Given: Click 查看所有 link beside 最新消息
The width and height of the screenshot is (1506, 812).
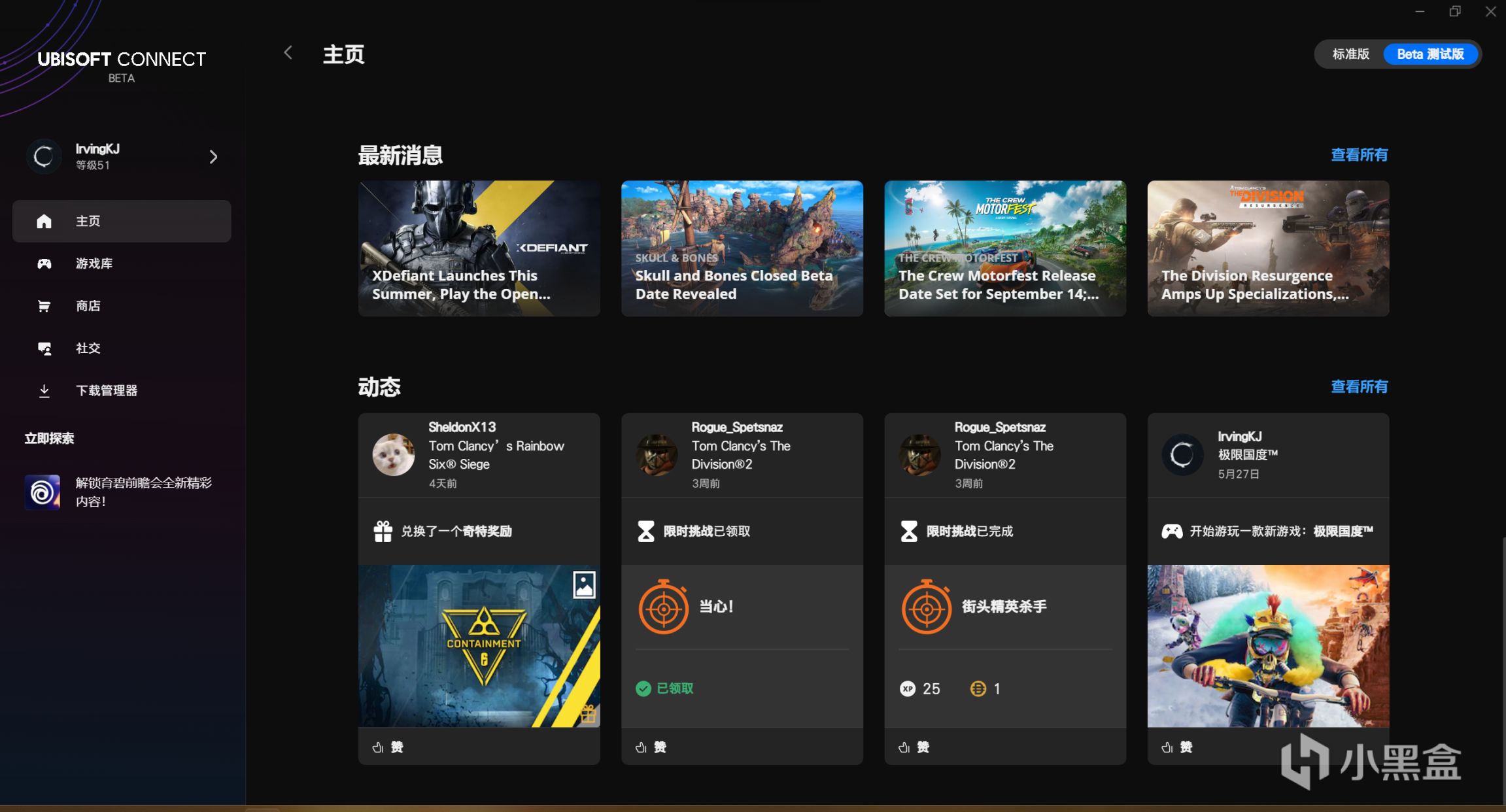Looking at the screenshot, I should 1359,155.
